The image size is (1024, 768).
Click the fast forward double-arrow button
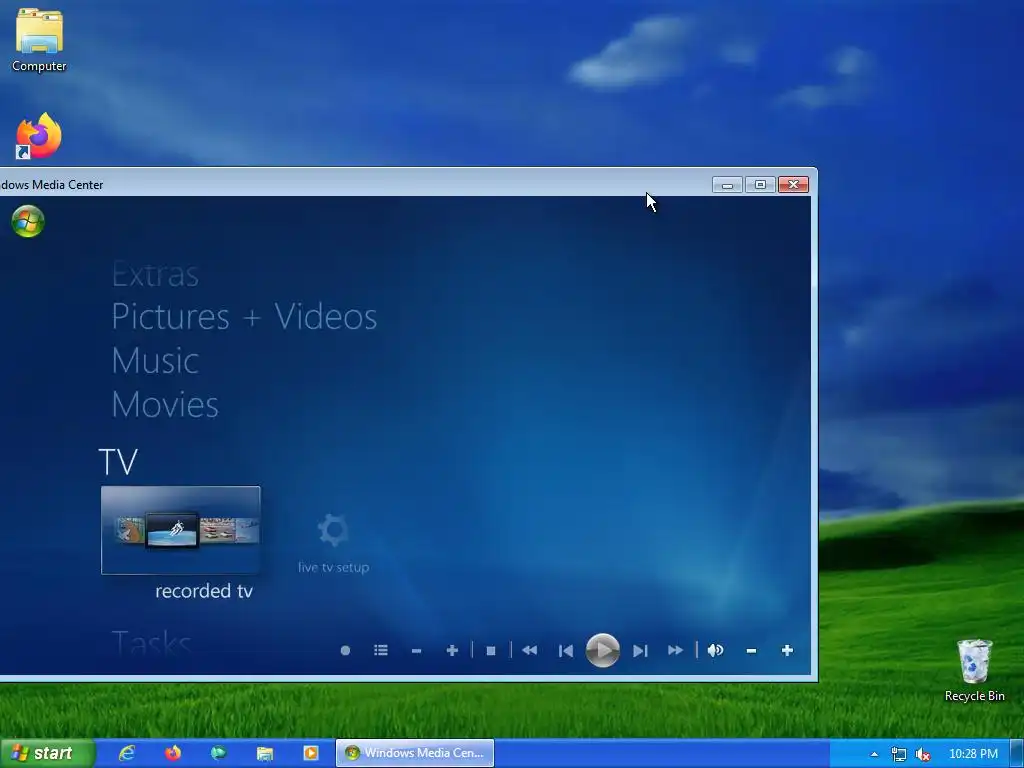[x=675, y=650]
